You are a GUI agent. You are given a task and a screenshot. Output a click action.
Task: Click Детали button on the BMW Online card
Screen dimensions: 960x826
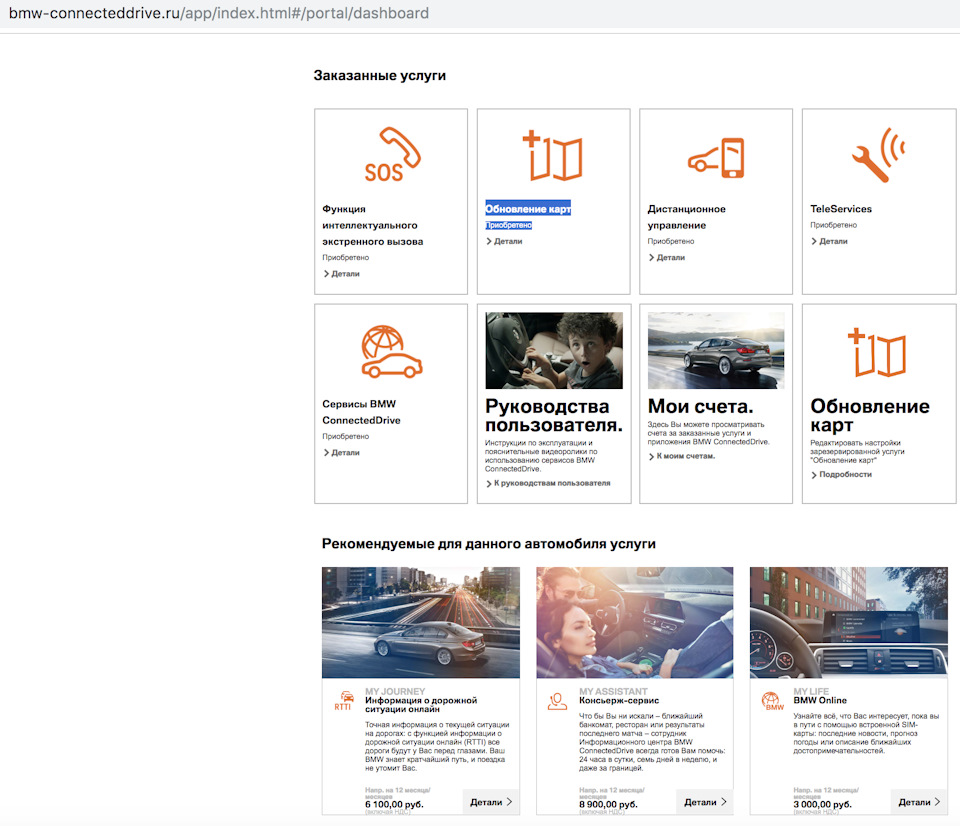pos(917,802)
